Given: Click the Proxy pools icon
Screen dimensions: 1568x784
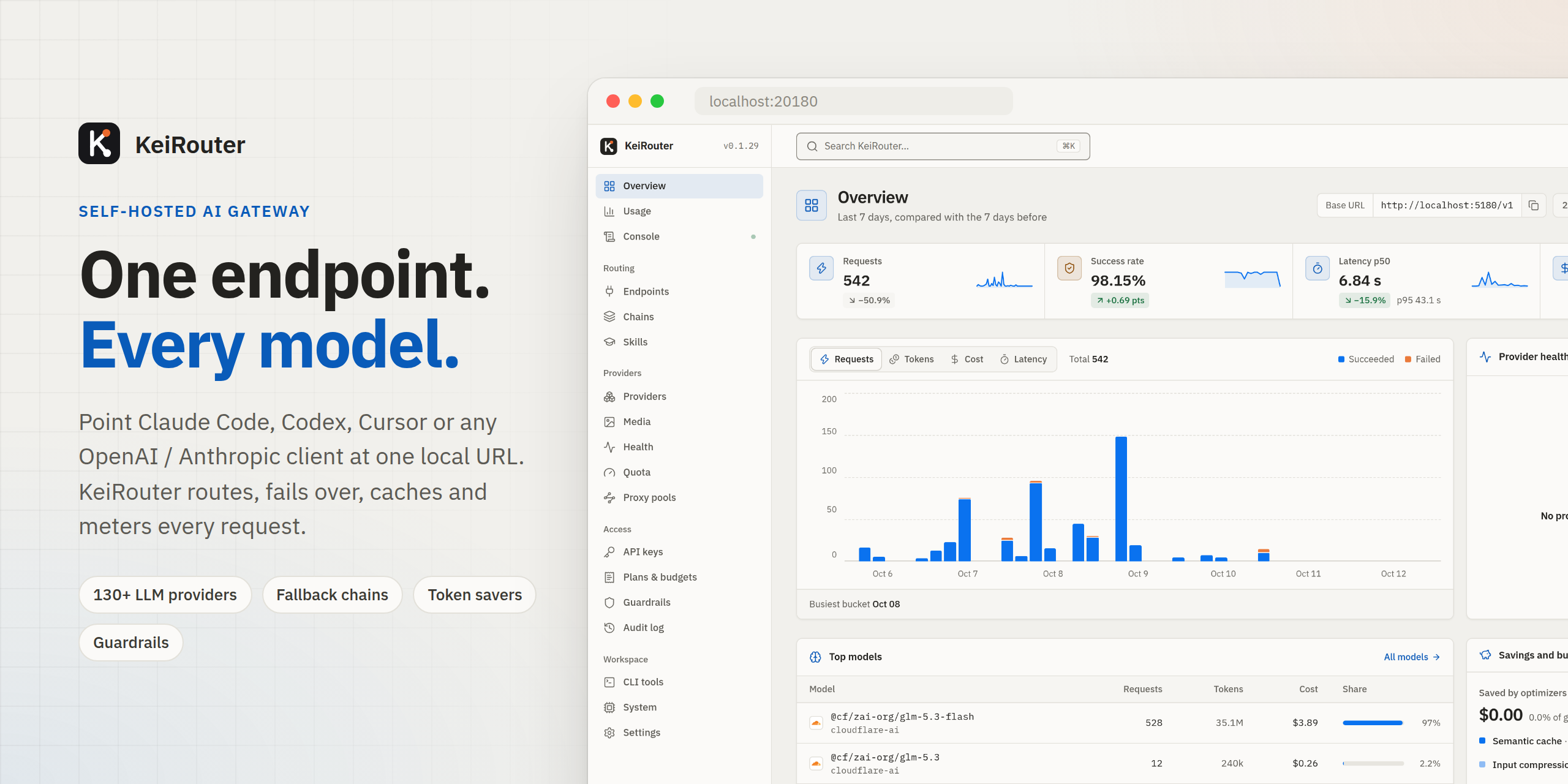Looking at the screenshot, I should [x=609, y=497].
